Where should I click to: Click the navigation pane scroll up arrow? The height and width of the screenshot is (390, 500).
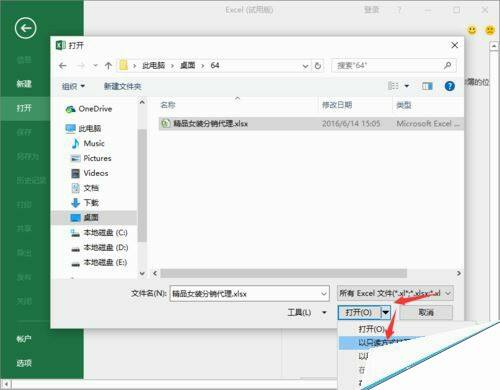coord(142,102)
